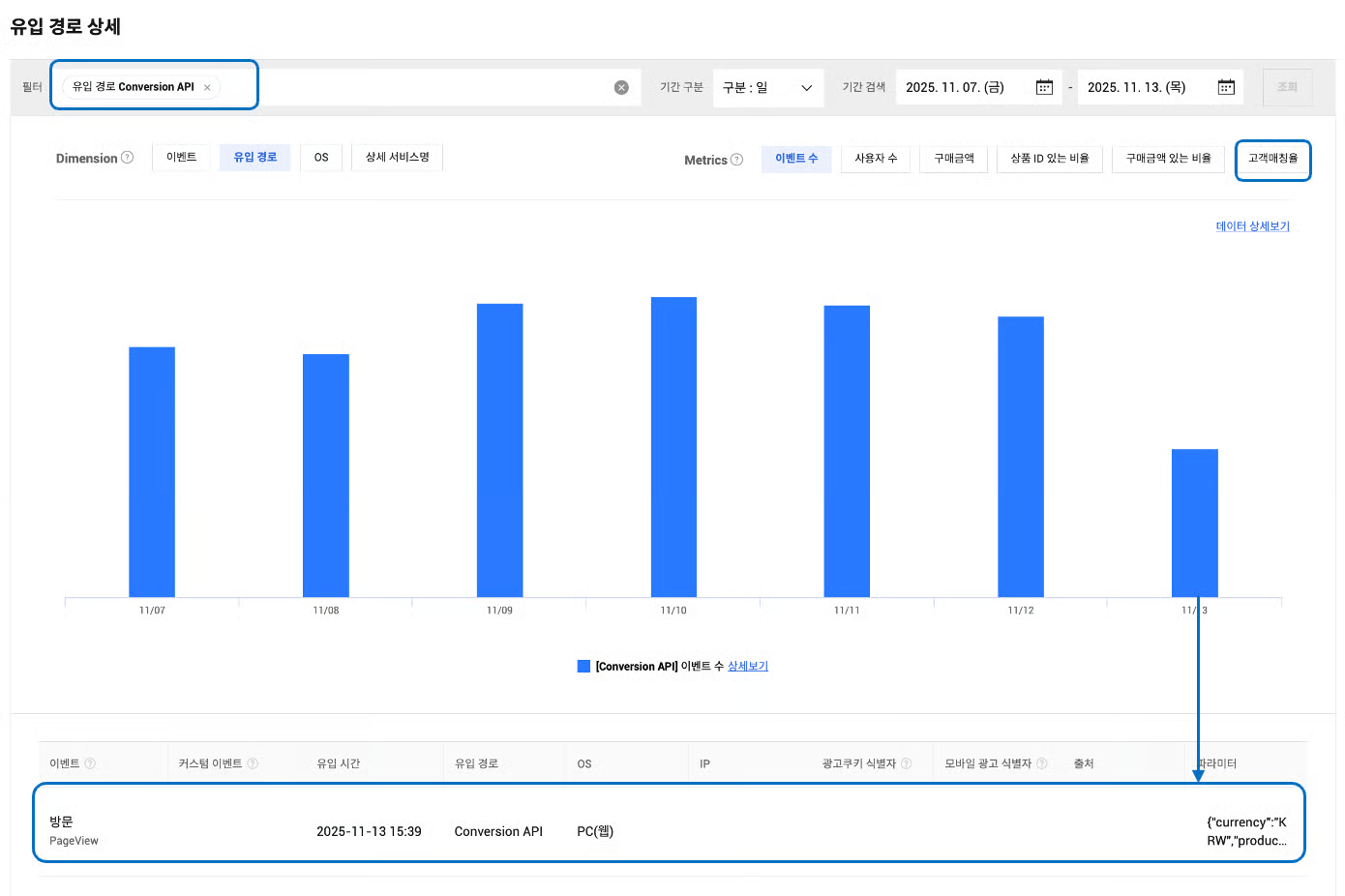Open the end date calendar picker icon
This screenshot has width=1345, height=896.
1226,87
